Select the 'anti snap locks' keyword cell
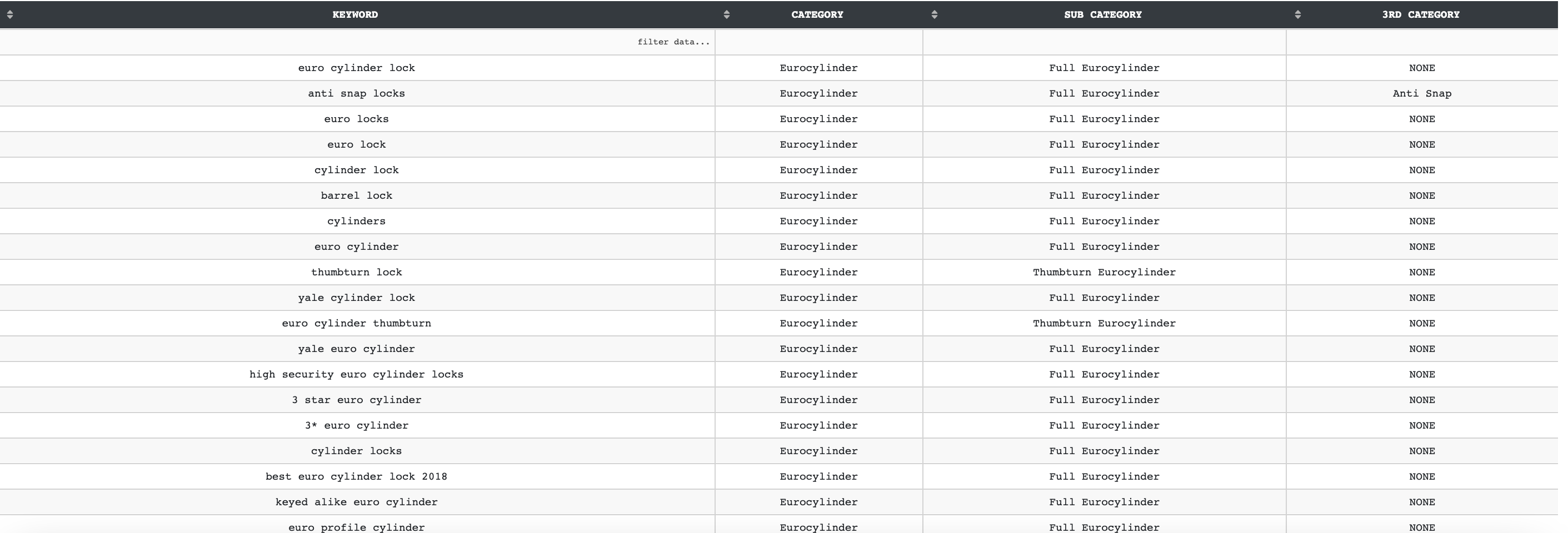The image size is (1568, 533). (x=357, y=93)
